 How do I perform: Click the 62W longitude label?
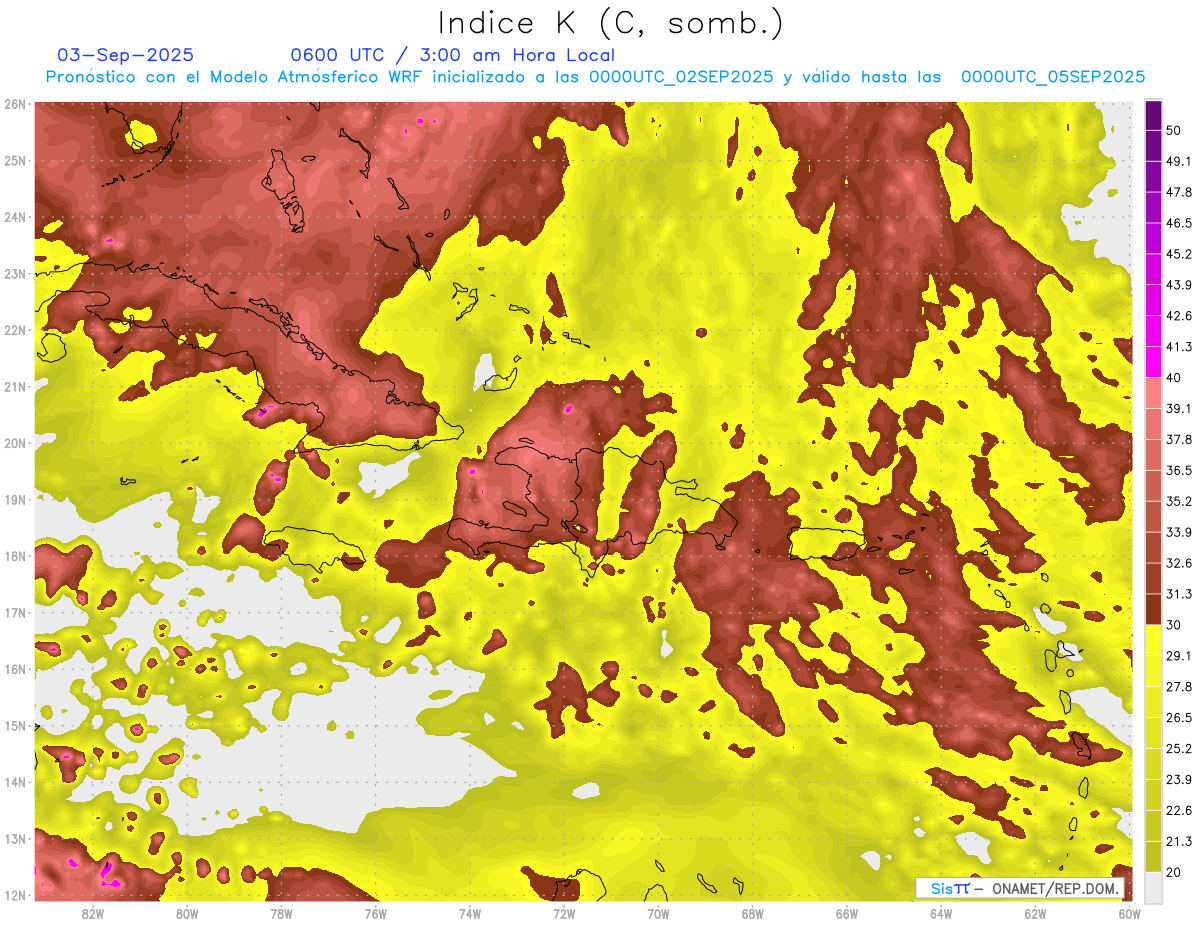(x=1035, y=914)
